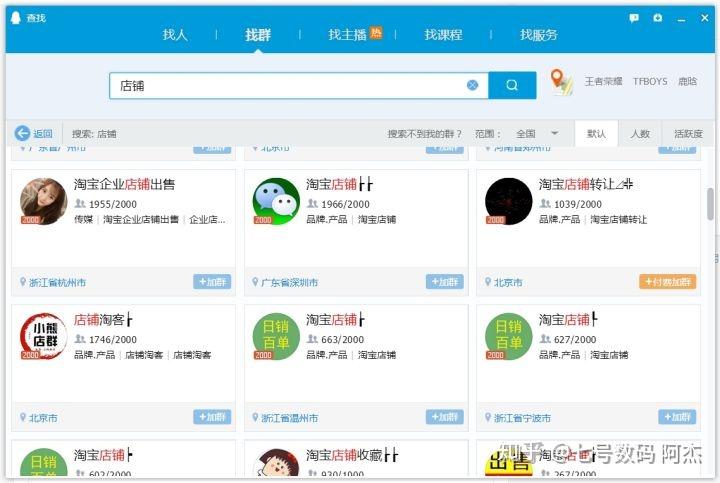Click the 王者荣耀 hot keyword

pyautogui.click(x=603, y=81)
